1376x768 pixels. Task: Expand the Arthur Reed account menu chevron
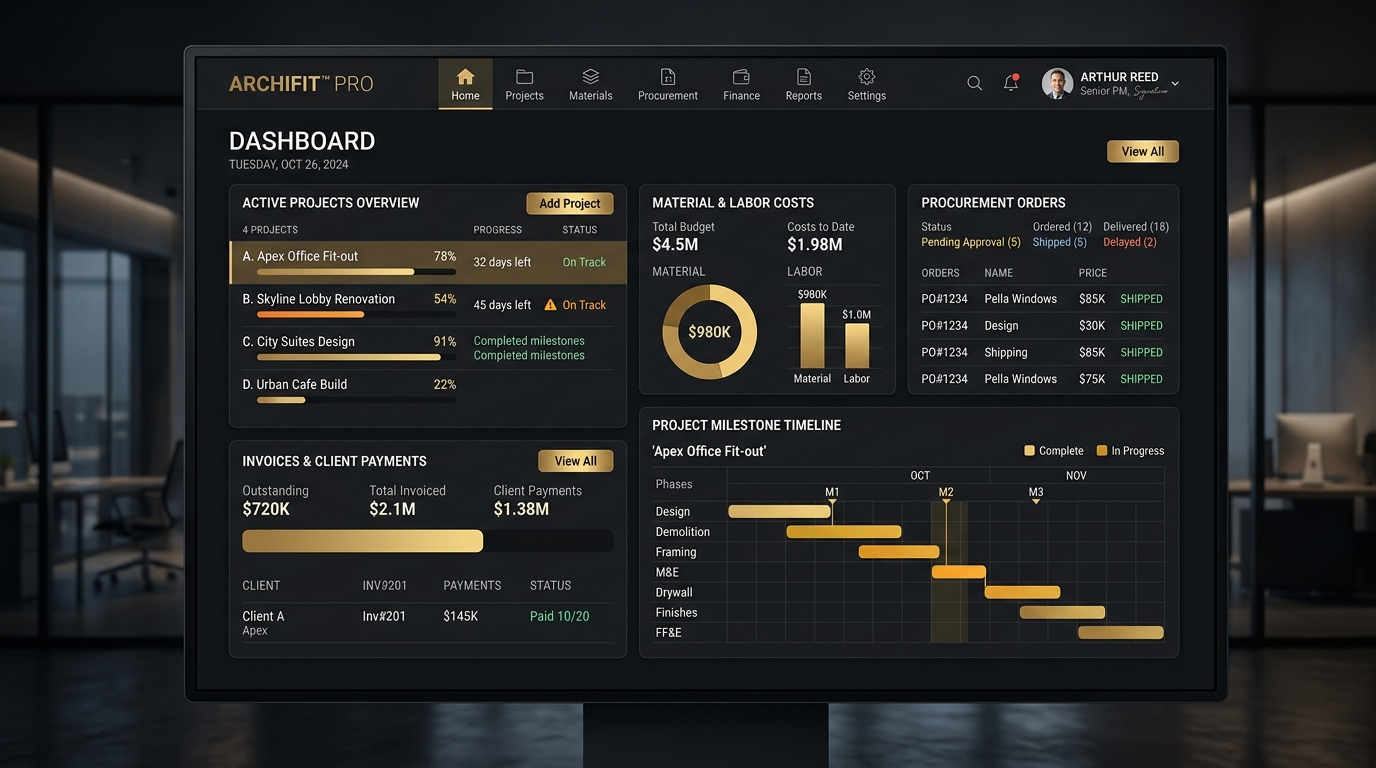(1175, 84)
